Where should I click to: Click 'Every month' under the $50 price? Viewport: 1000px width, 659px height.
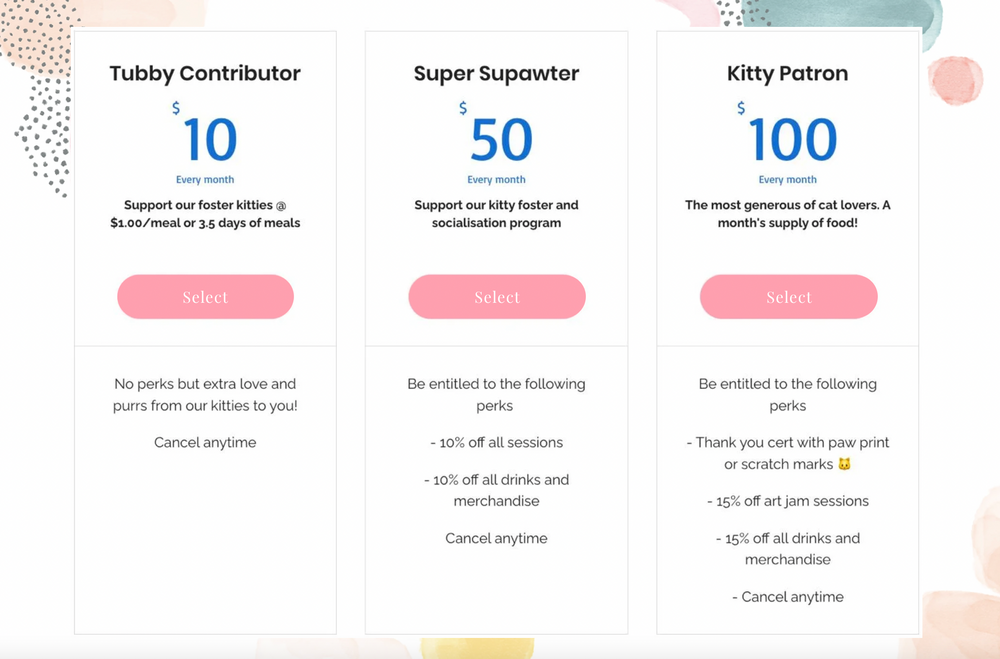click(x=497, y=178)
